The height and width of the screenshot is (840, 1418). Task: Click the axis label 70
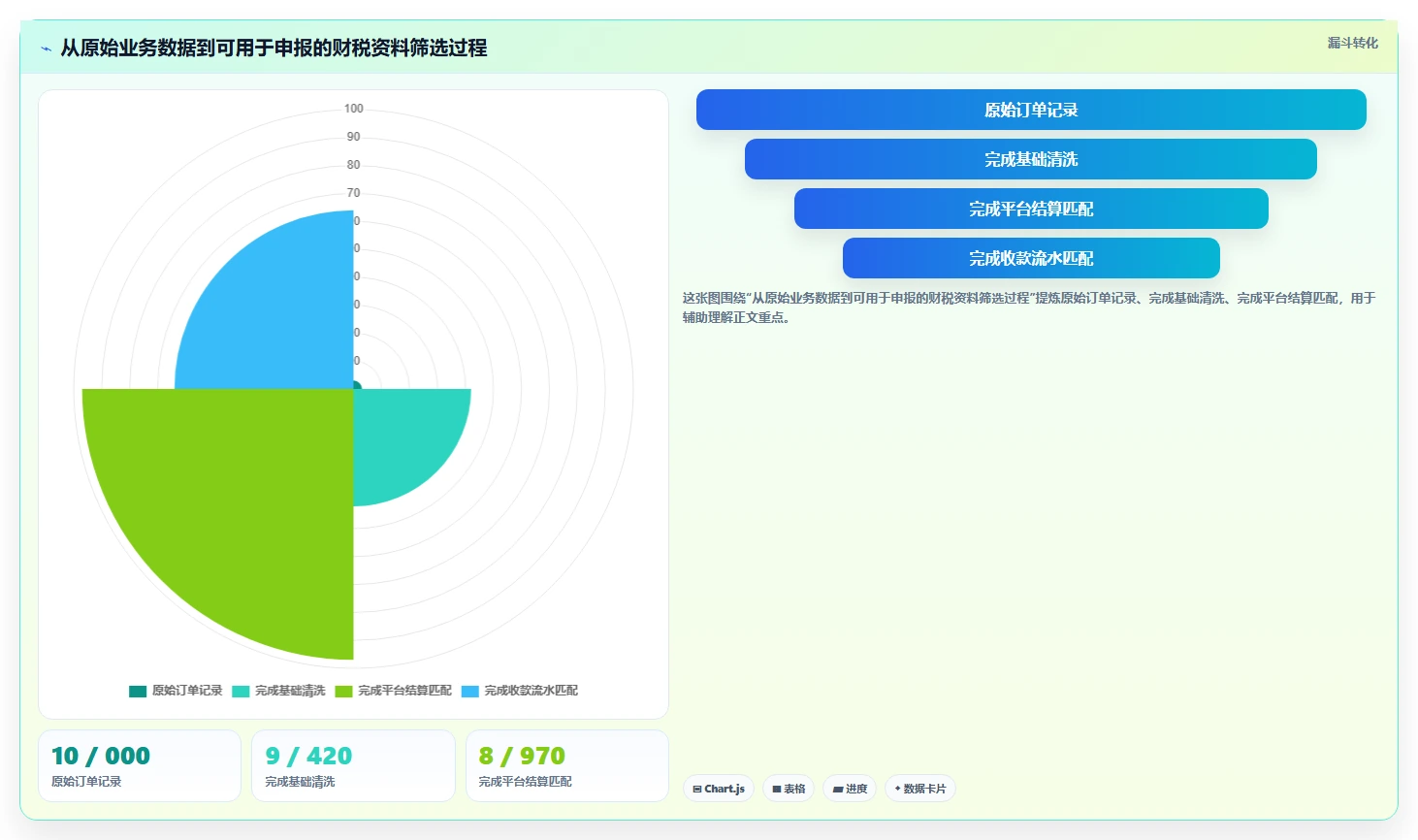[x=353, y=193]
